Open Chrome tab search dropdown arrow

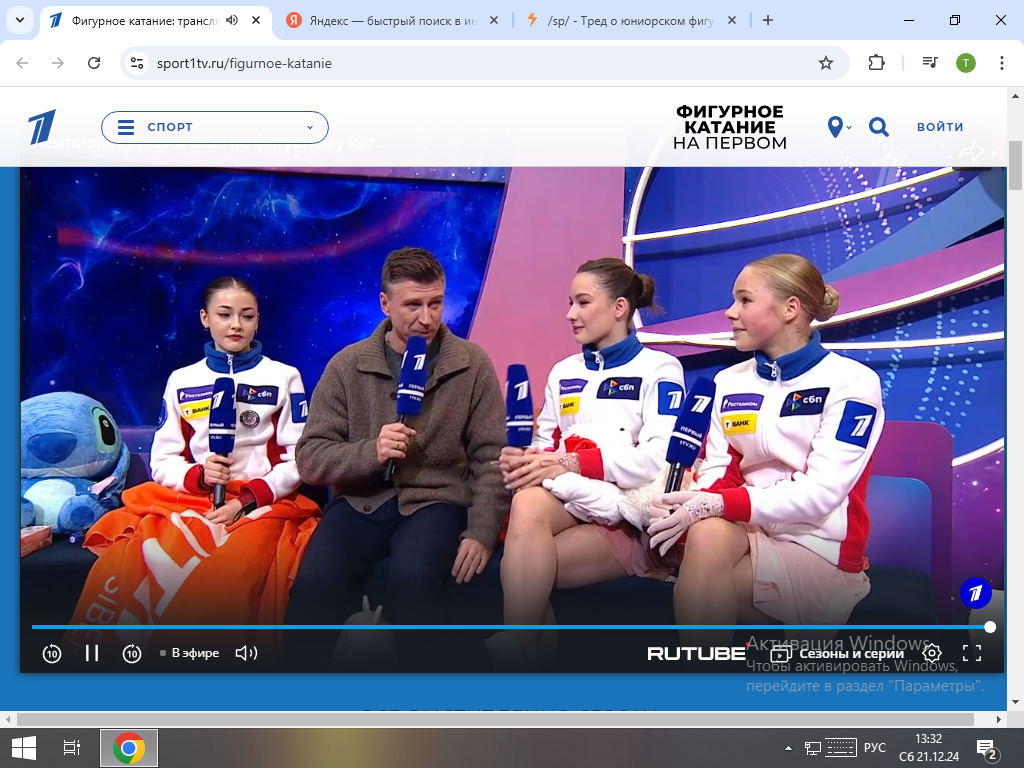(19, 20)
